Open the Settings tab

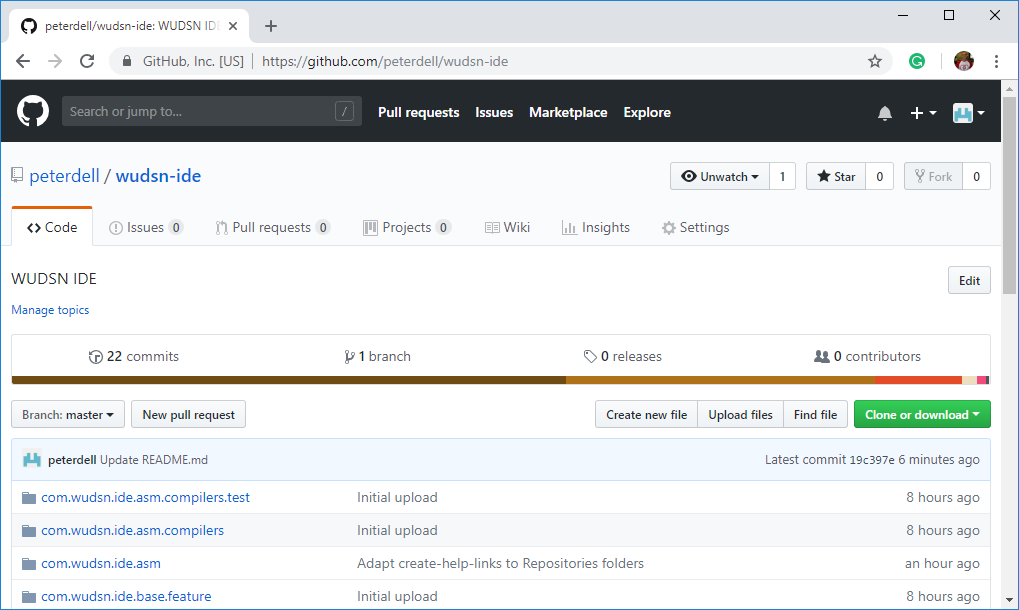(x=695, y=228)
